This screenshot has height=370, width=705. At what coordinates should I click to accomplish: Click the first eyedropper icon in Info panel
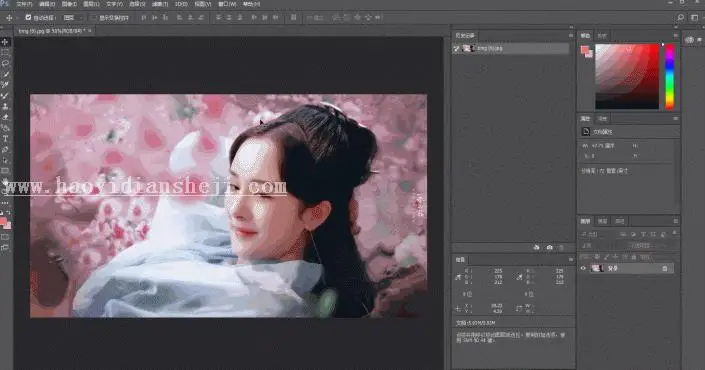point(458,277)
